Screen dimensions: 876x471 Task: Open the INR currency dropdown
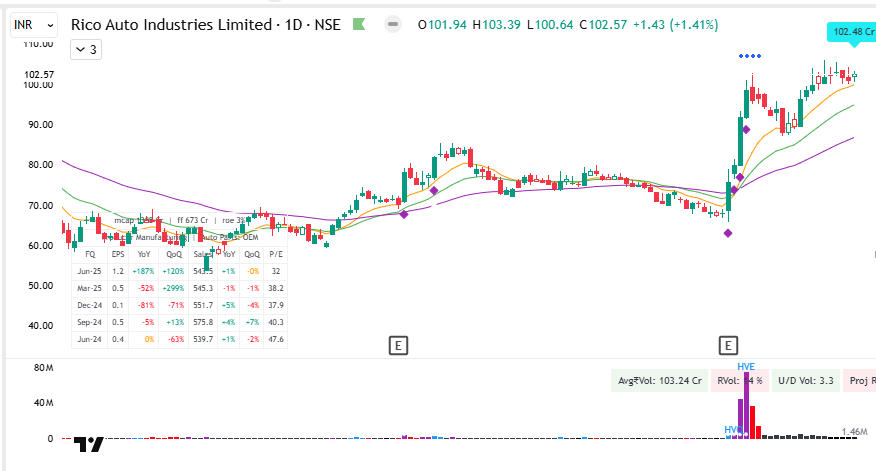(34, 25)
